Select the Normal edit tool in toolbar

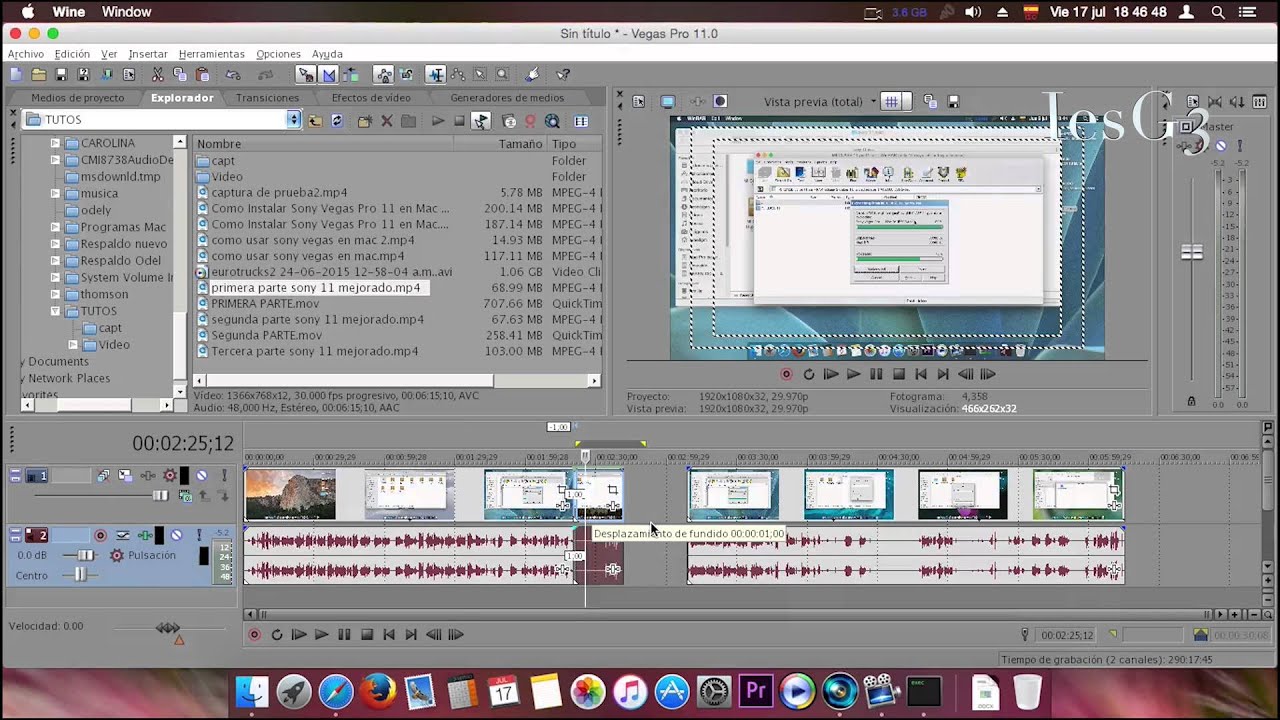pyautogui.click(x=436, y=74)
